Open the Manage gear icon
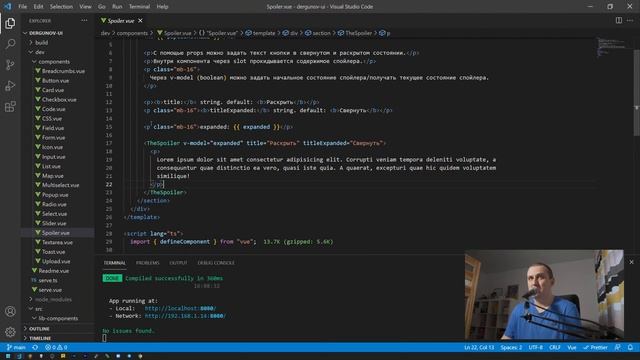640x360 pixels. (10, 332)
